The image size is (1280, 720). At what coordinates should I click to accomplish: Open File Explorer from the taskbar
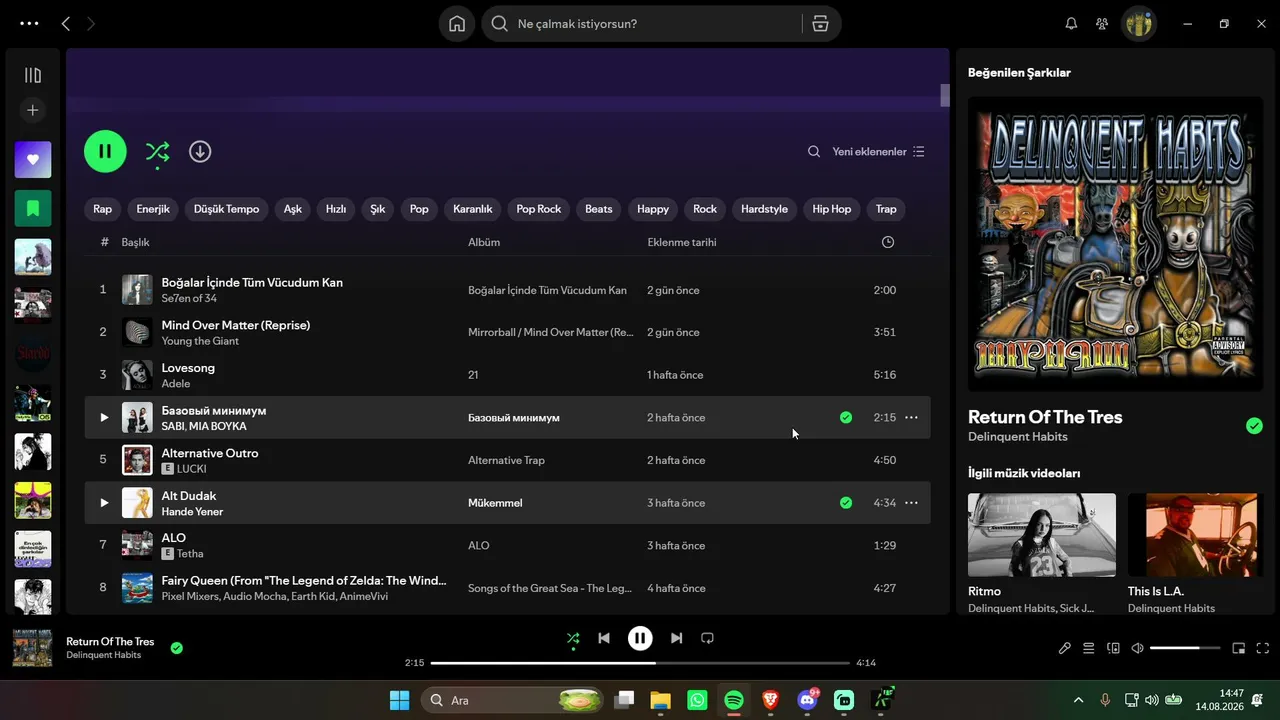click(660, 700)
